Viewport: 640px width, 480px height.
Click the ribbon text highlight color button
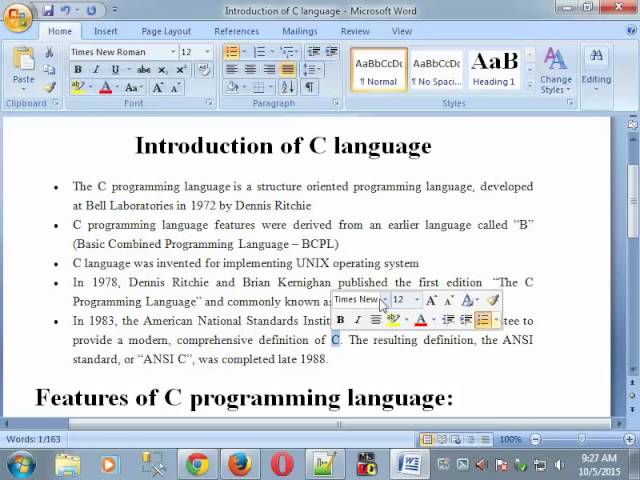coord(78,87)
